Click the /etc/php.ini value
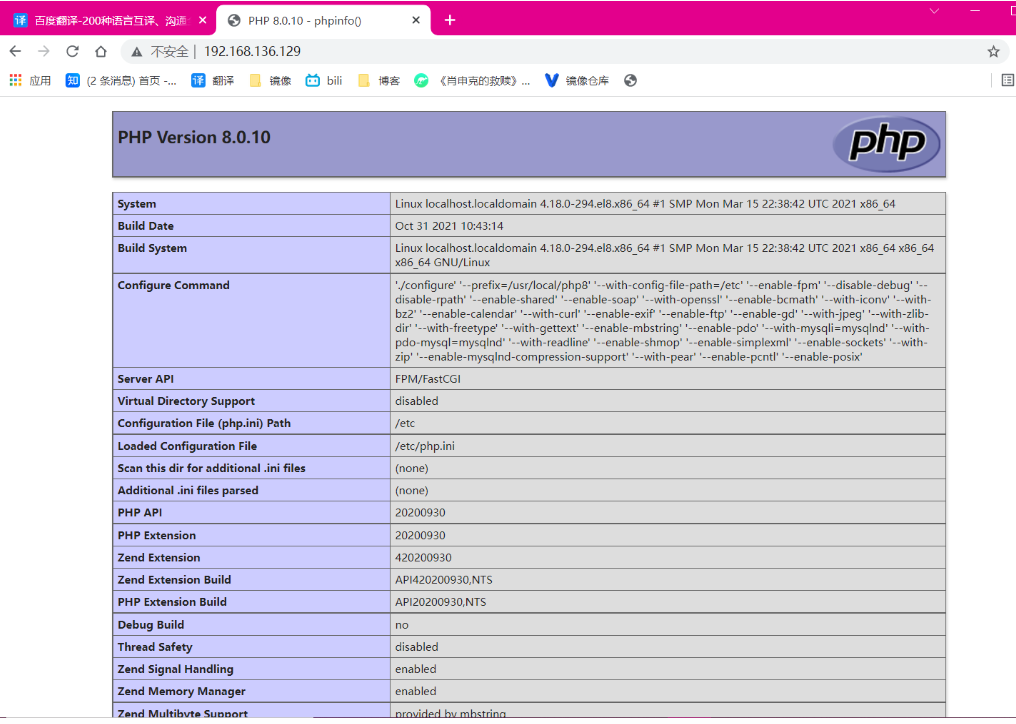This screenshot has height=724, width=1016. pyautogui.click(x=424, y=447)
